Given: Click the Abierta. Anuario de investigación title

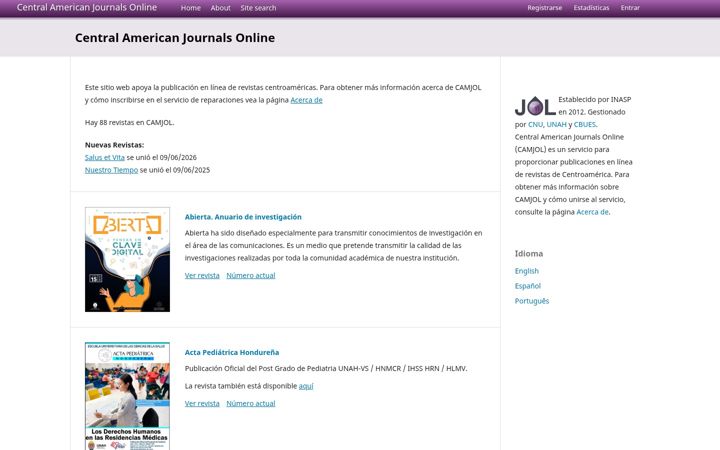Looking at the screenshot, I should click(243, 217).
